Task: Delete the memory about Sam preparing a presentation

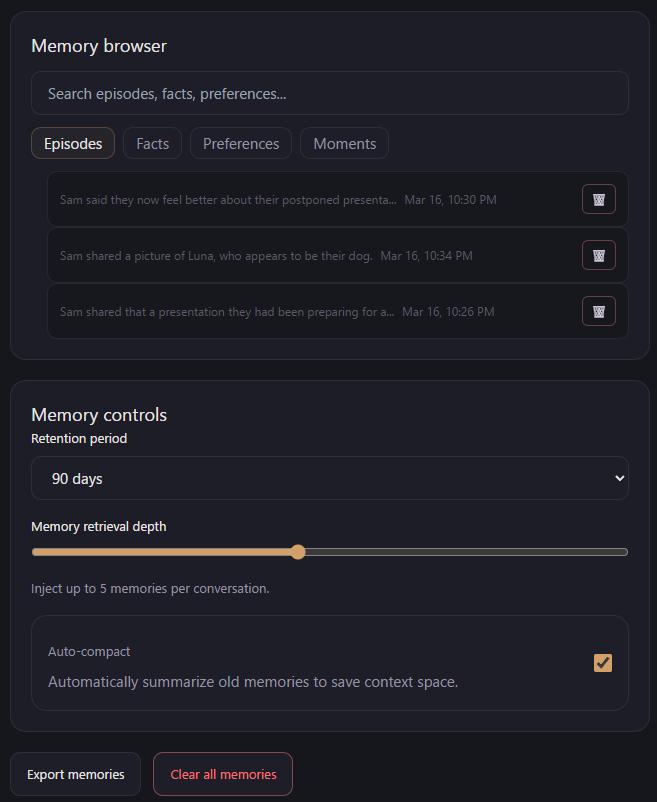Action: 598,311
